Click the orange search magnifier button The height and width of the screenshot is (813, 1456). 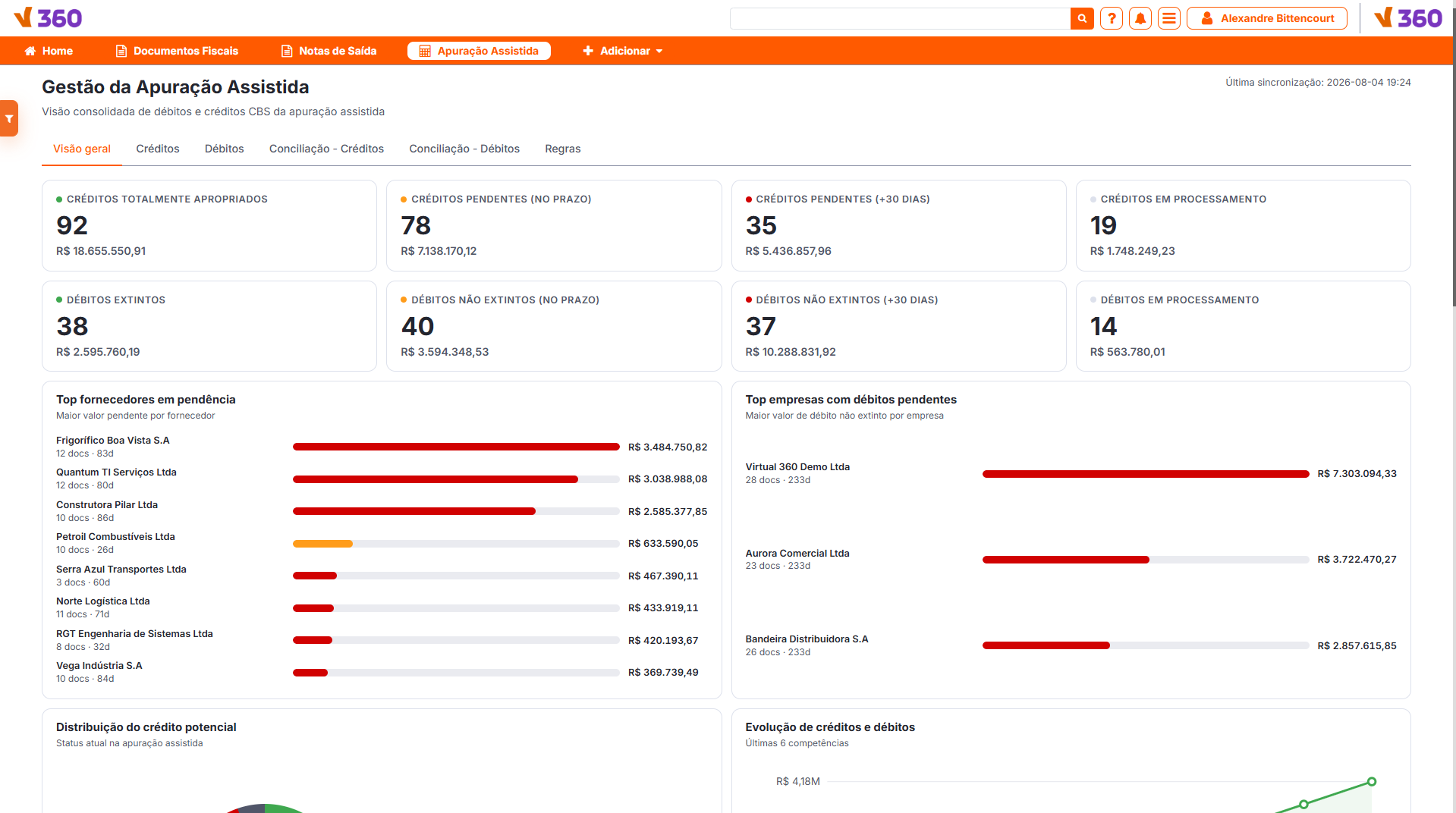(x=1082, y=18)
